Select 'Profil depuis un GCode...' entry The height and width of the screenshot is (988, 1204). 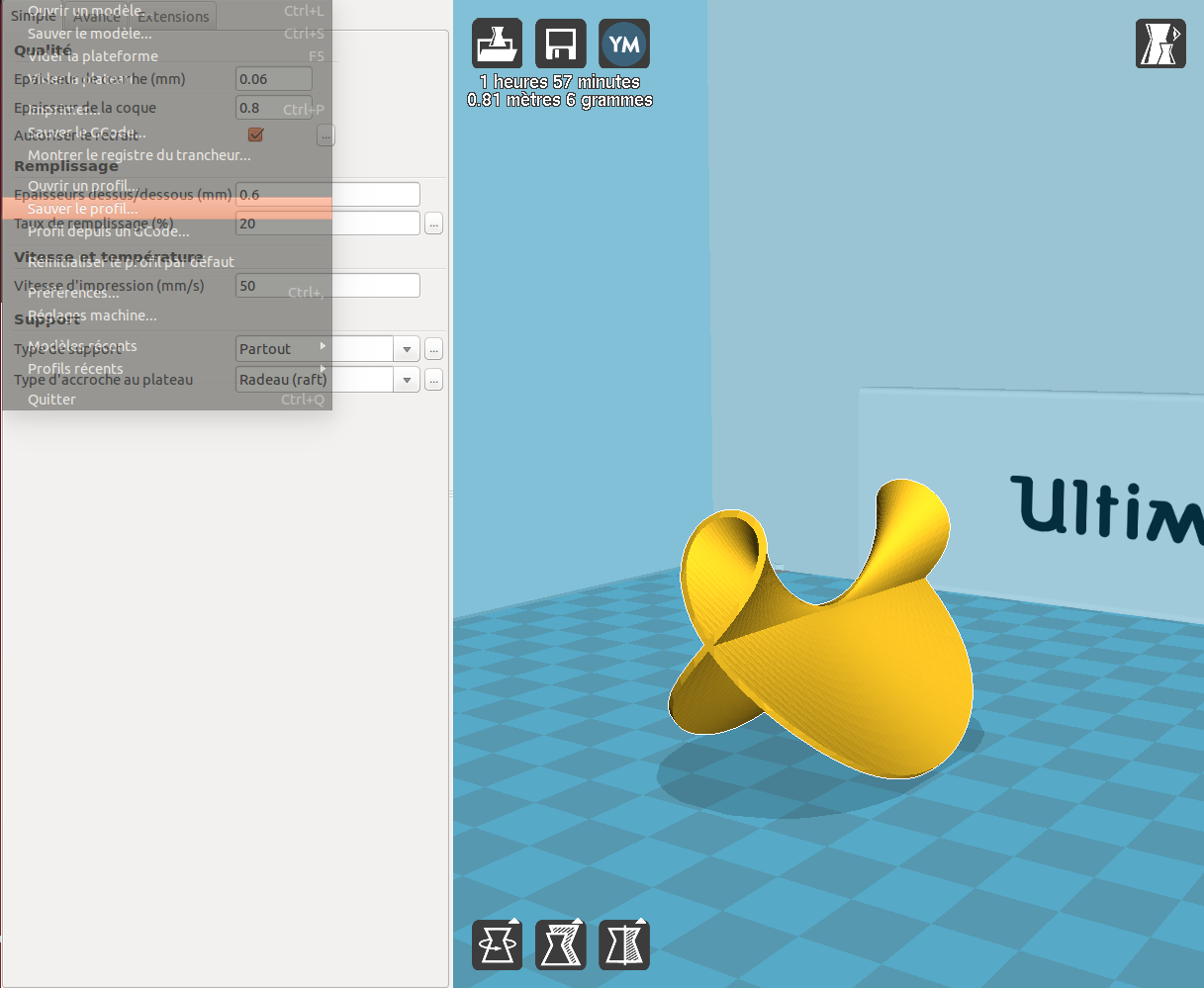pyautogui.click(x=166, y=231)
